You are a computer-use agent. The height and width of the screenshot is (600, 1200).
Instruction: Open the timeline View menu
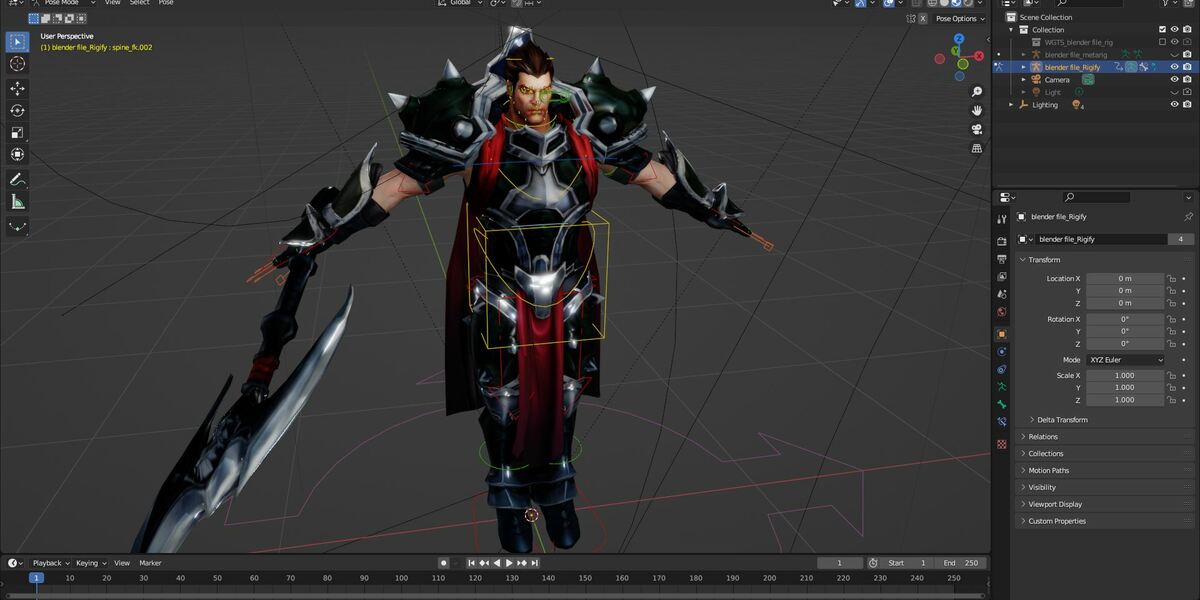[x=122, y=563]
